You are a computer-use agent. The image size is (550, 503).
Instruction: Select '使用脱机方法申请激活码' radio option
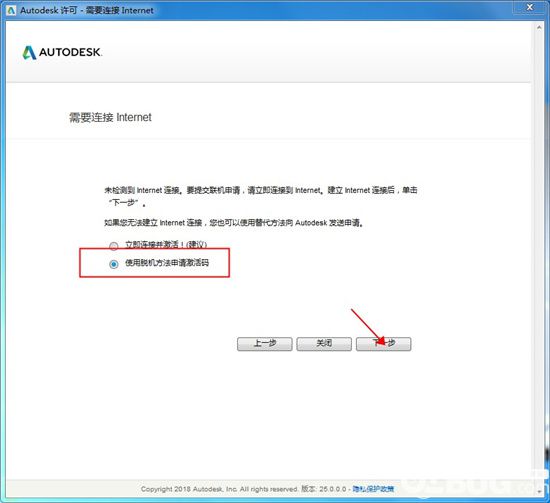click(x=114, y=264)
